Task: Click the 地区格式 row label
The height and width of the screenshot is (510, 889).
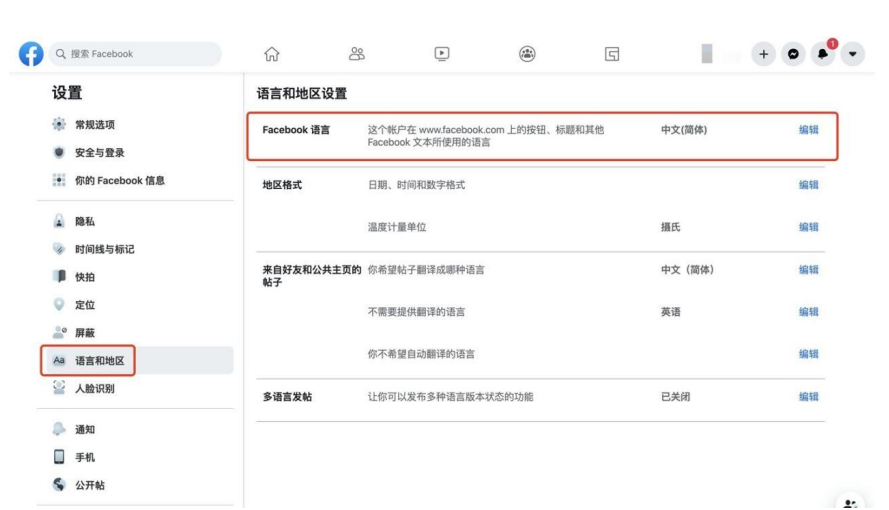Action: (x=282, y=185)
